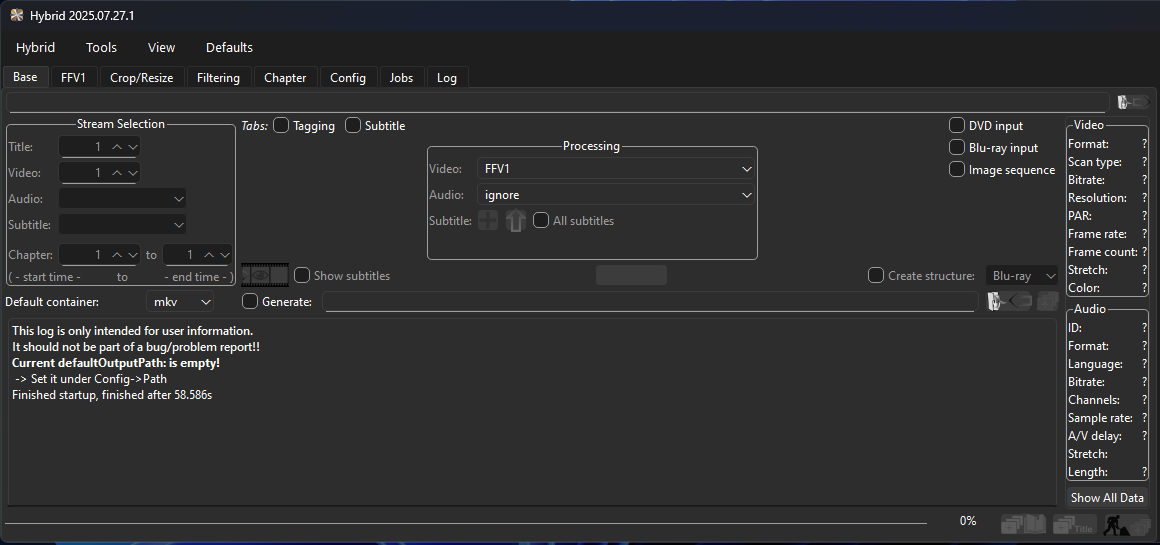Screen dimensions: 1160x545
Task: Click the add titles to queue icon
Action: point(1073,523)
